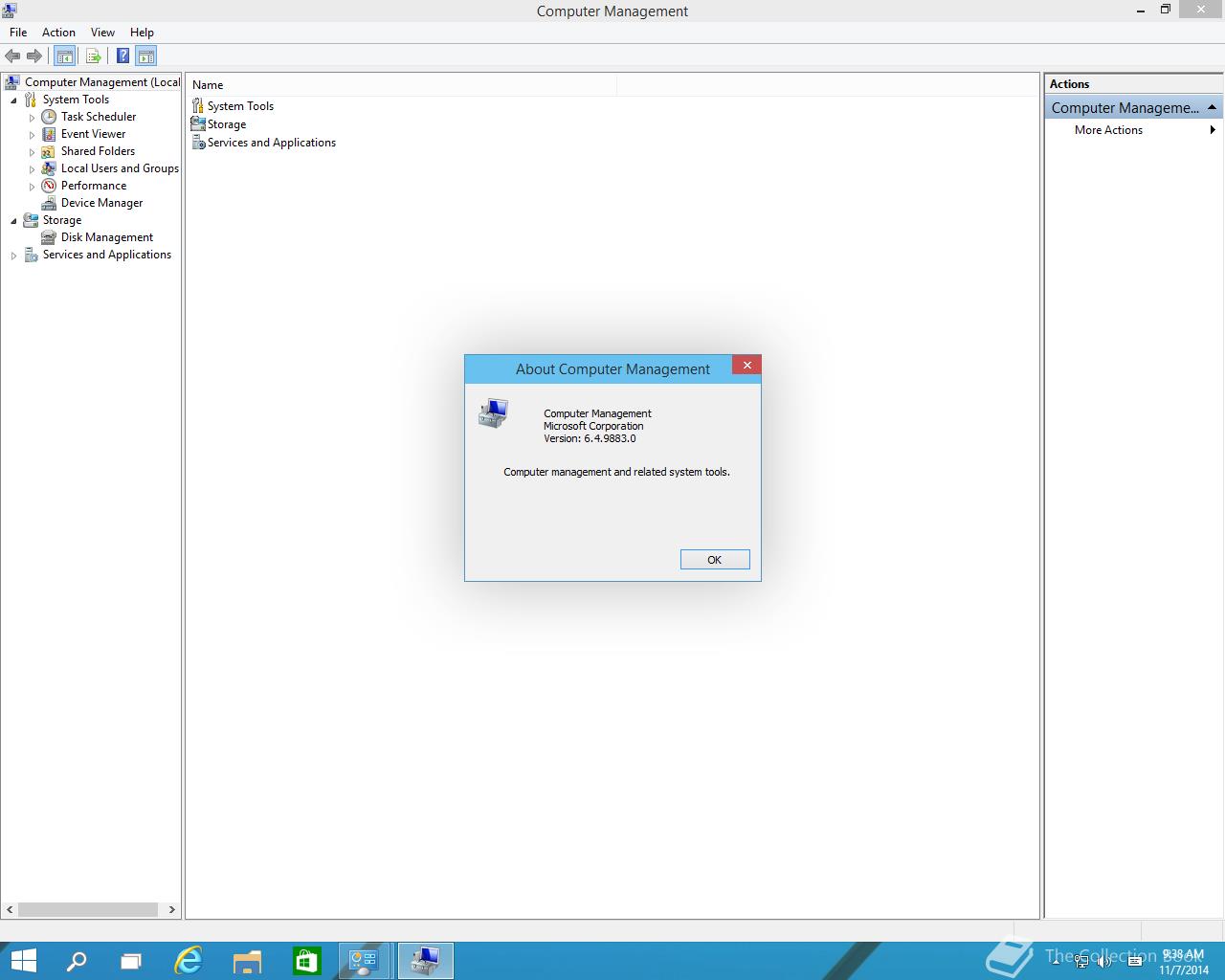1225x980 pixels.
Task: Click the Control Panel taskbar icon
Action: [365, 960]
